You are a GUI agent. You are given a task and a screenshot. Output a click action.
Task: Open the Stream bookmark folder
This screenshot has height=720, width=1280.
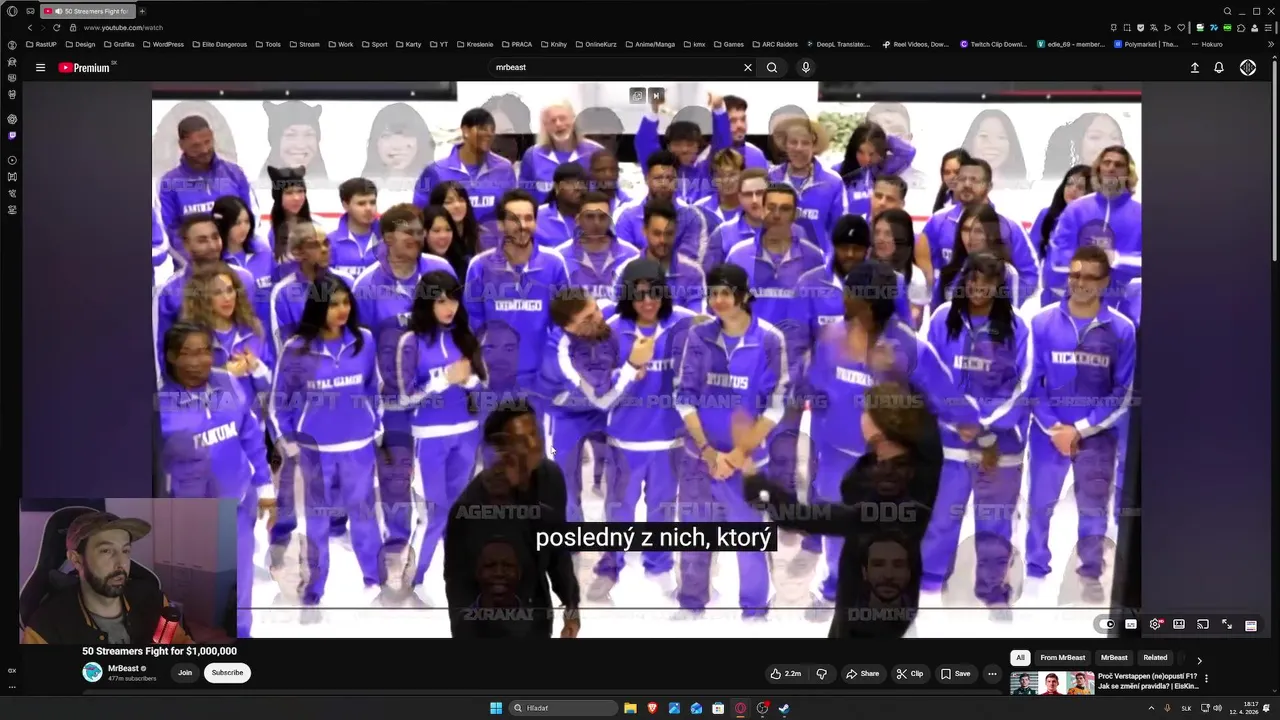(304, 44)
